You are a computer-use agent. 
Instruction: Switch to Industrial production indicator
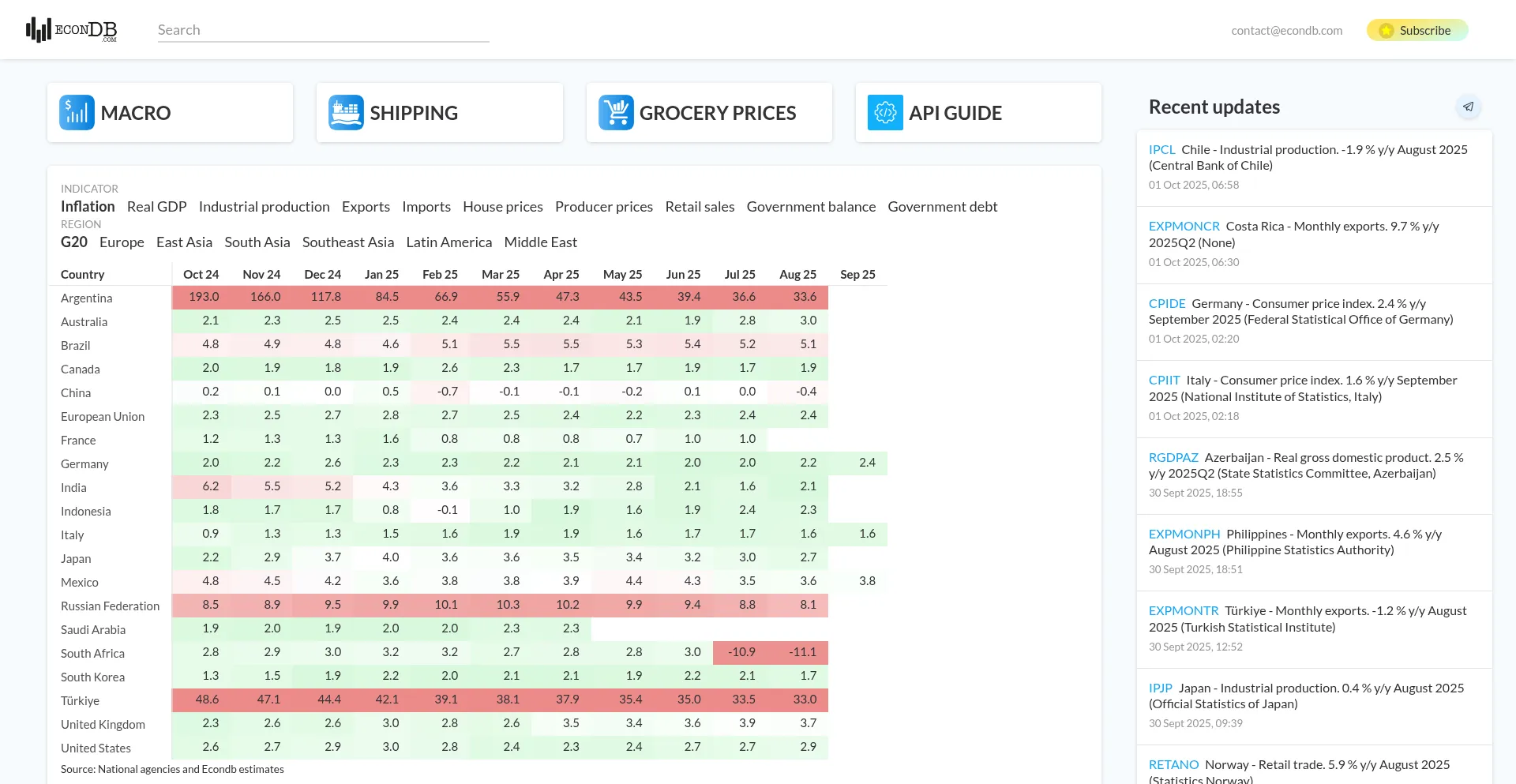(264, 207)
